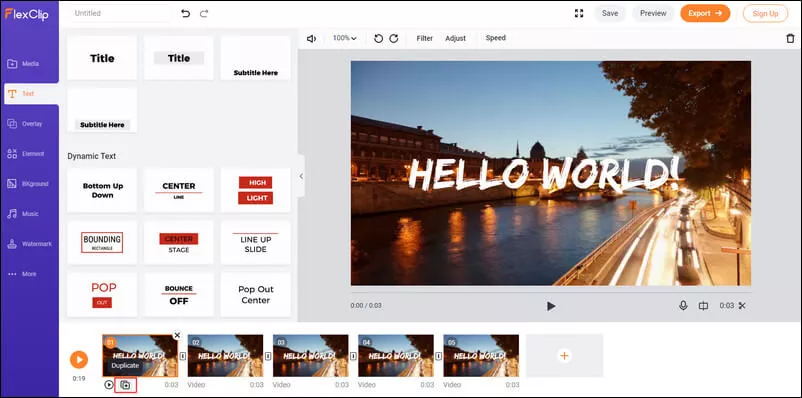Open the More sidebar menu

coord(30,274)
